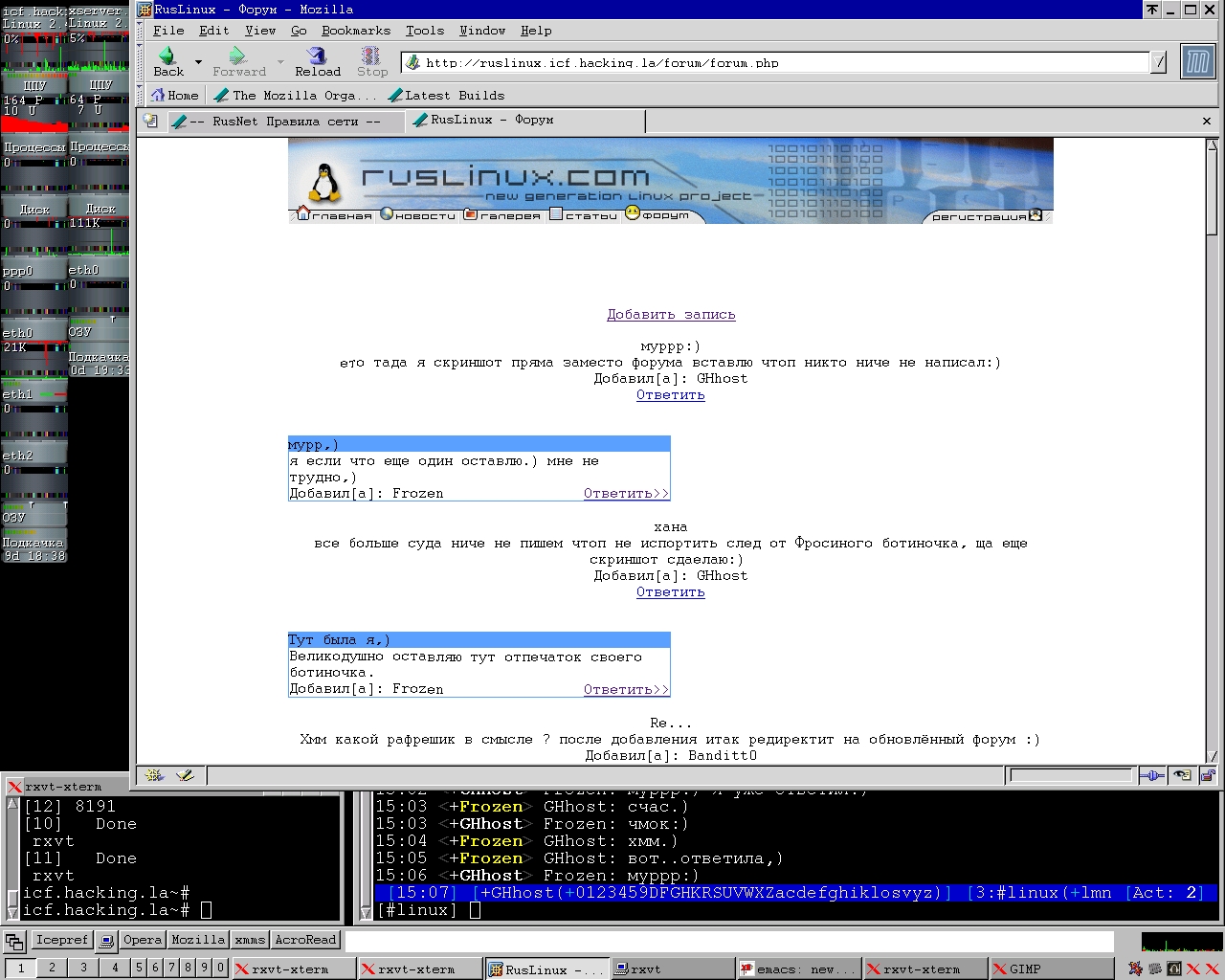Switch to RusLinux - Форум tab
This screenshot has height=980, width=1225.
point(524,121)
